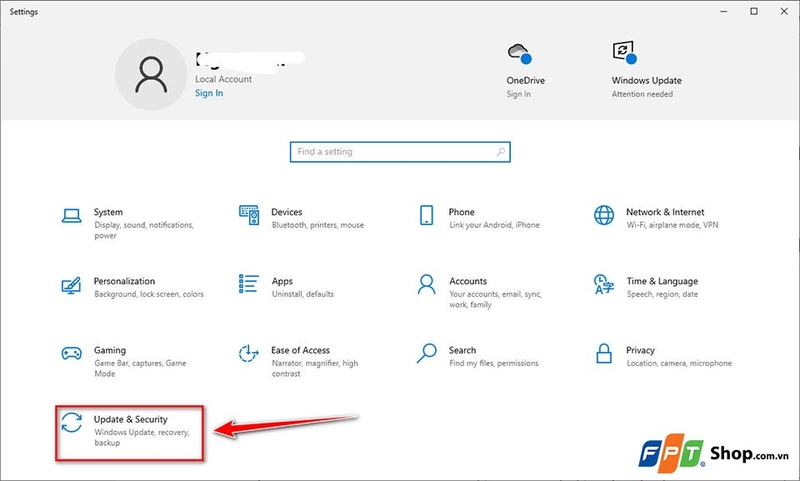Image resolution: width=800 pixels, height=481 pixels.
Task: Open the Personalization title
Action: pos(124,281)
